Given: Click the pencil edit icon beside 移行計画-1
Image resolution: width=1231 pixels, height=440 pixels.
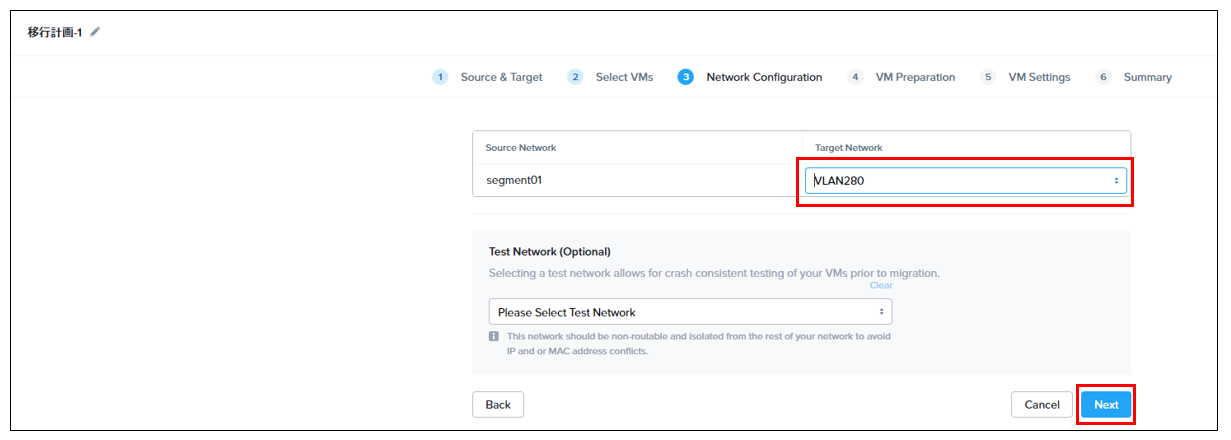Looking at the screenshot, I should pyautogui.click(x=95, y=32).
